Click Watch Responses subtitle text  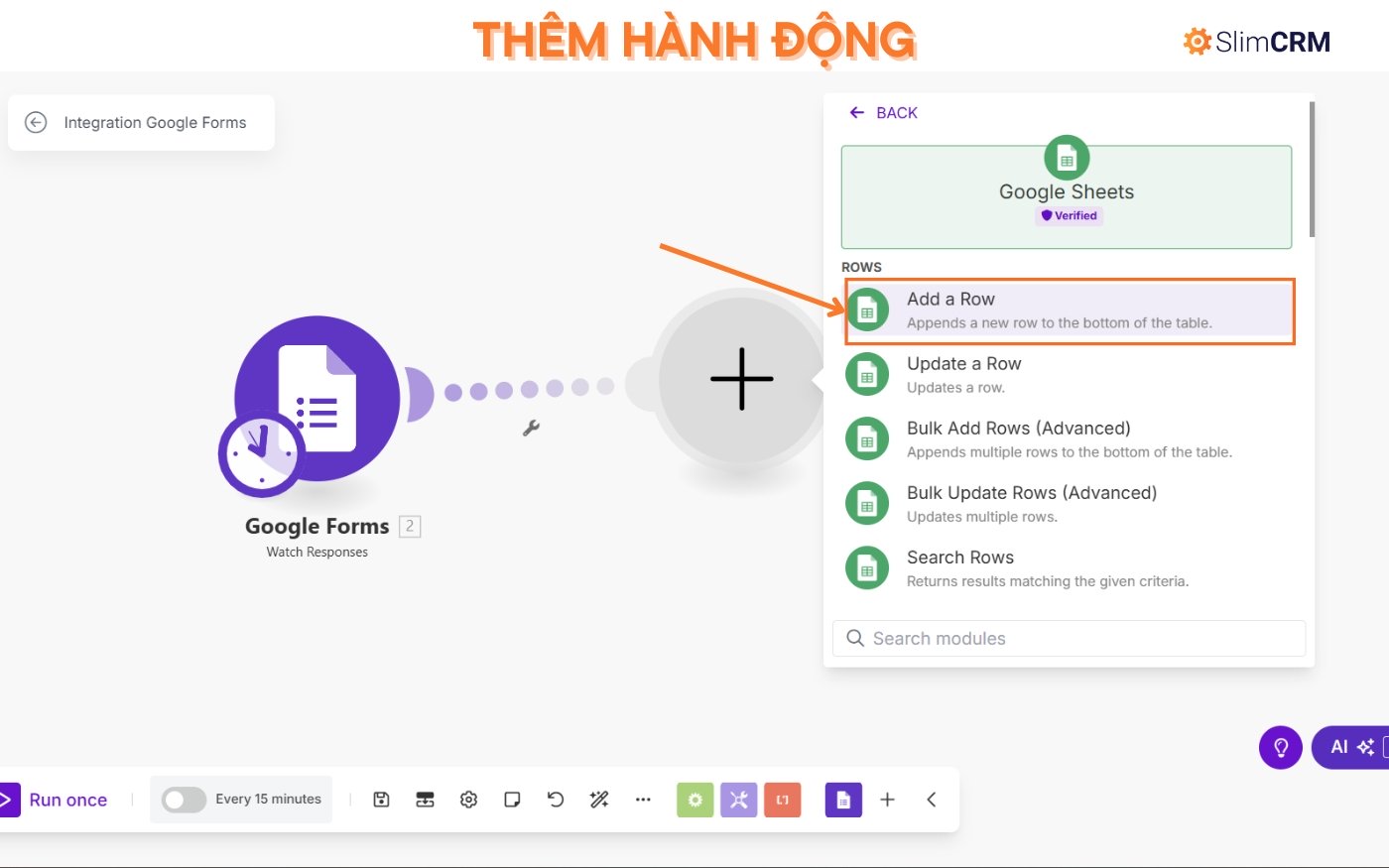pos(317,553)
